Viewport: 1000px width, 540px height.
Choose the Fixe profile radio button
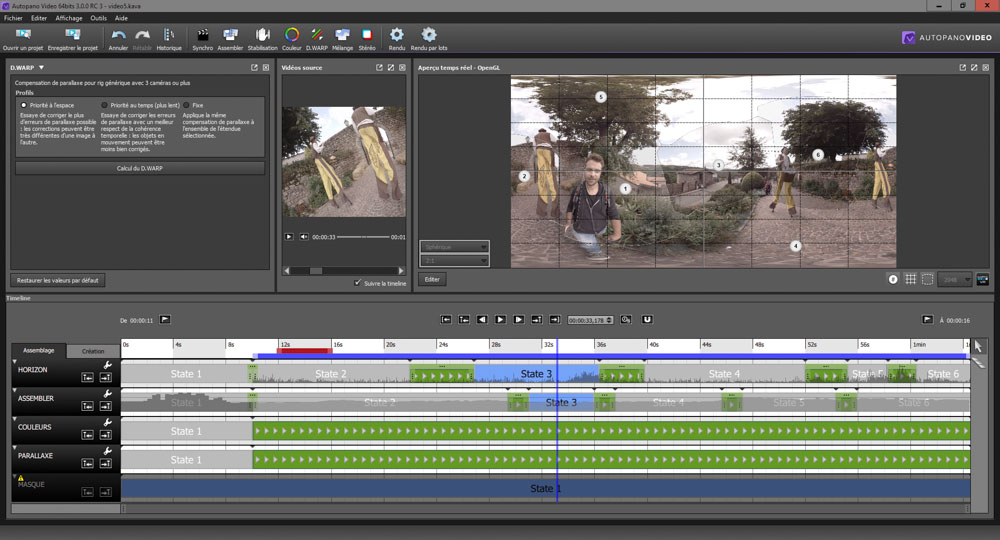point(186,105)
